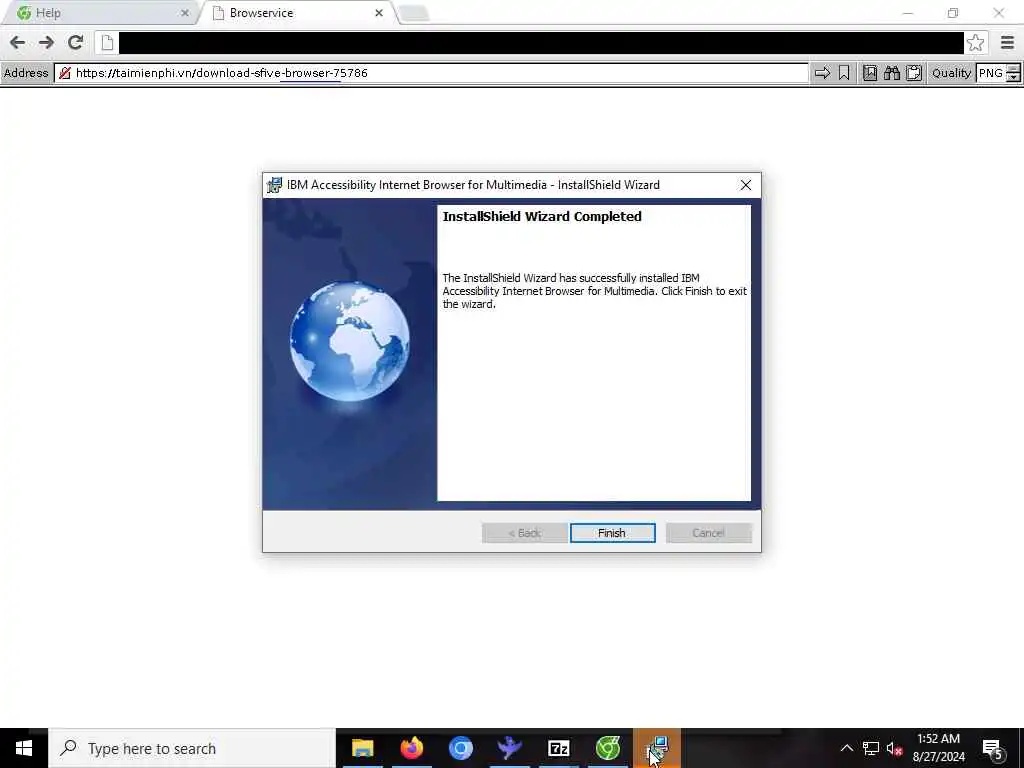1024x768 pixels.
Task: Open the purple bird app in the taskbar
Action: (x=509, y=748)
